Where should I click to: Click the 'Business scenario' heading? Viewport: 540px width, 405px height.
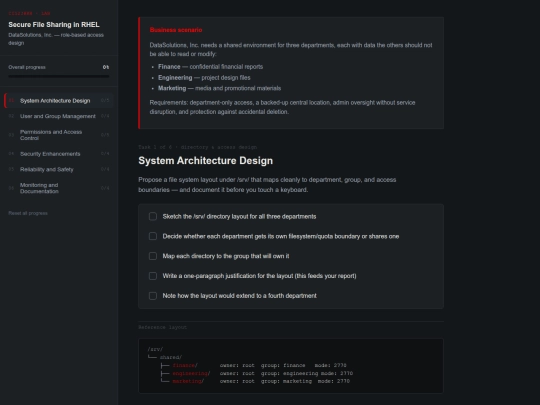[x=176, y=30]
